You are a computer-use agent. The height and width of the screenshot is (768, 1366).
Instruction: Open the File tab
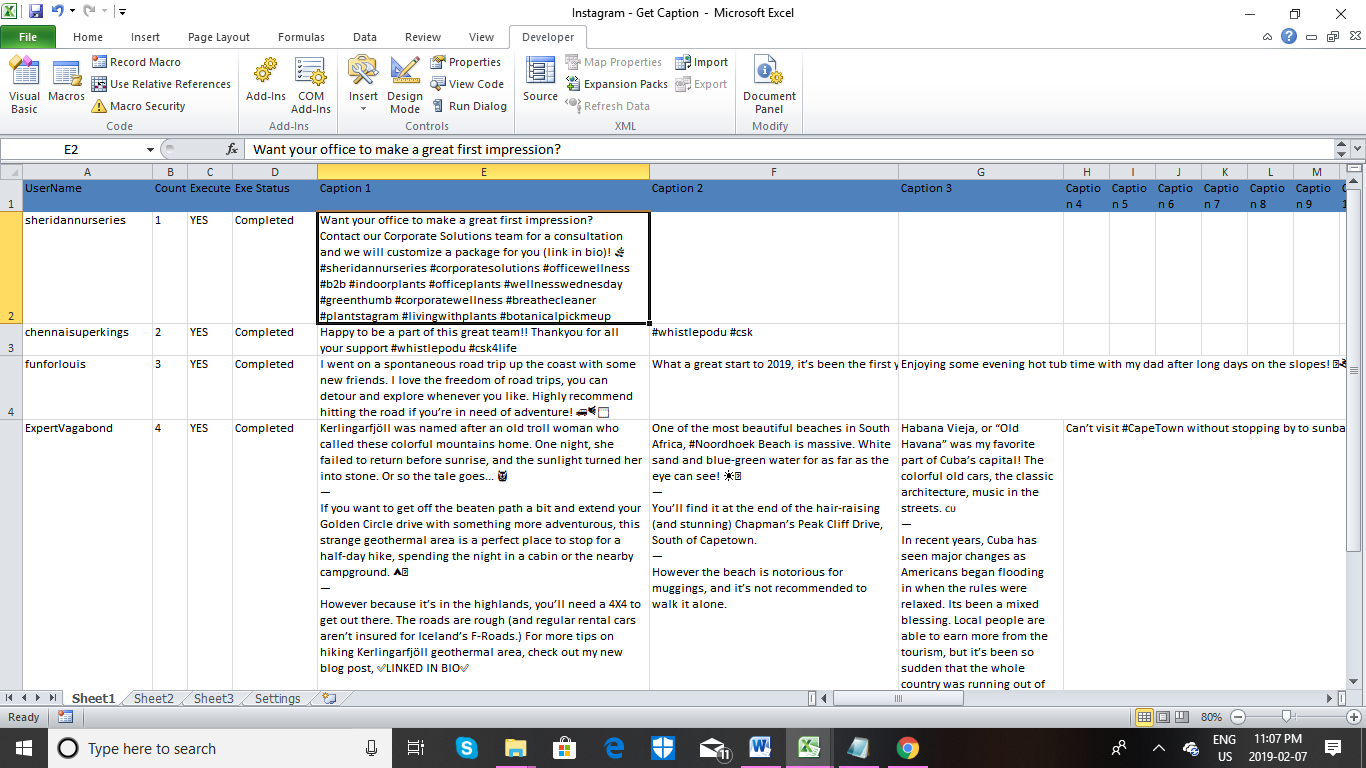[28, 37]
